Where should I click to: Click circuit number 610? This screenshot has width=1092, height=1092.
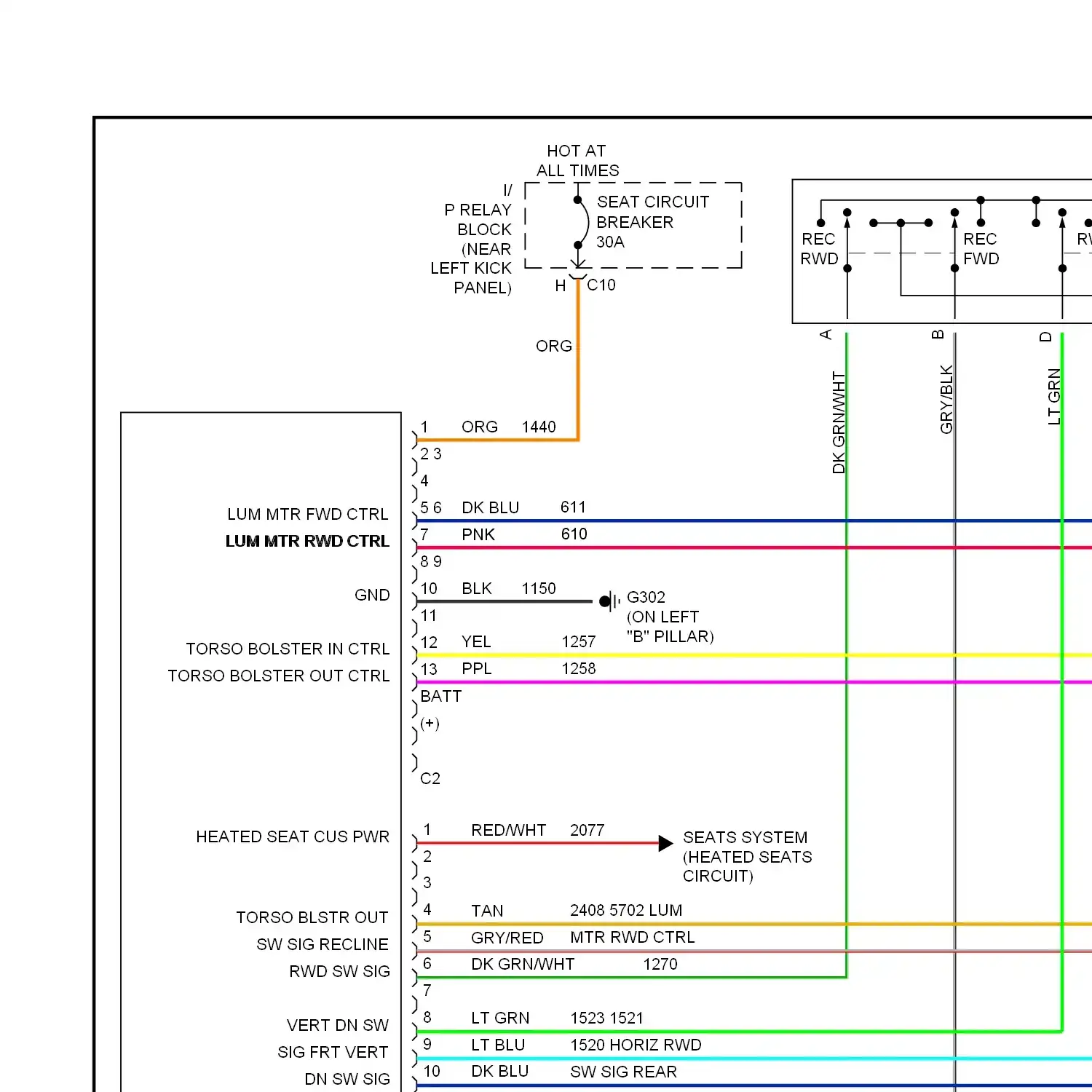coord(574,534)
